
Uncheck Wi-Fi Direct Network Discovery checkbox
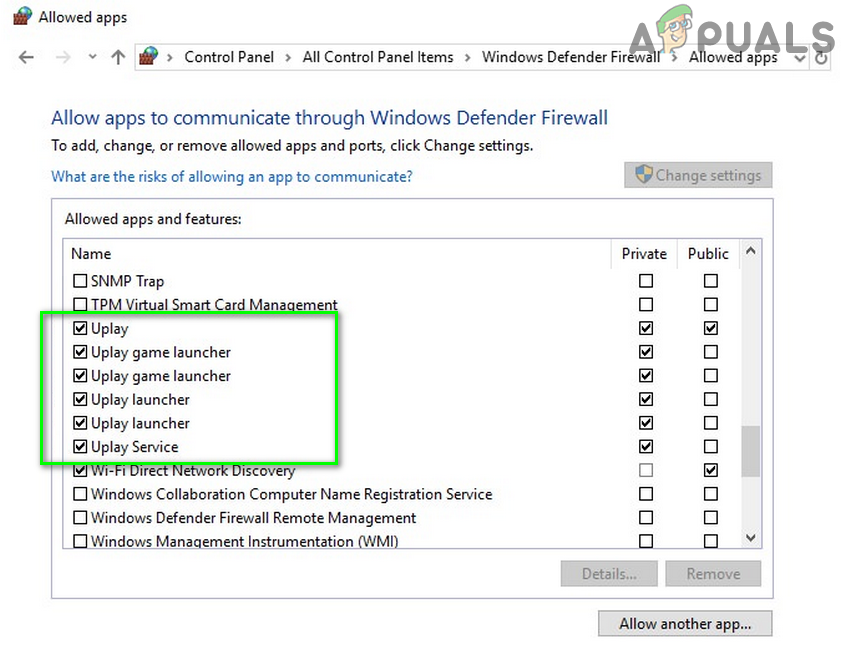click(x=80, y=470)
